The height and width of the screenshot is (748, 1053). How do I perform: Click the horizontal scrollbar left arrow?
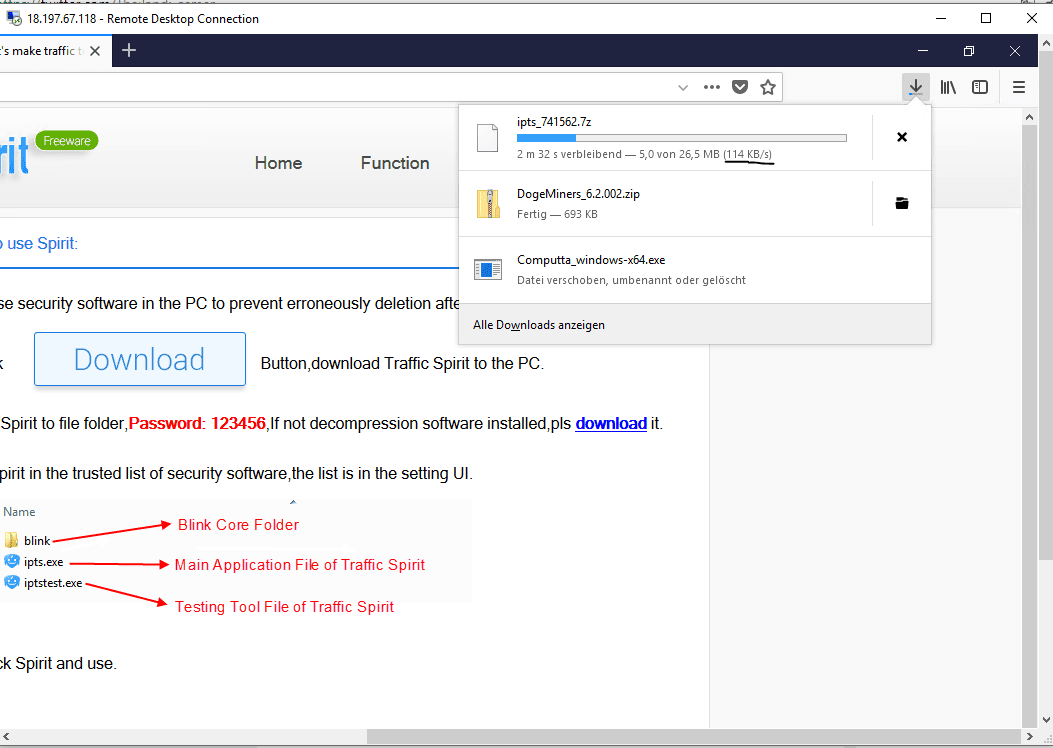7,736
